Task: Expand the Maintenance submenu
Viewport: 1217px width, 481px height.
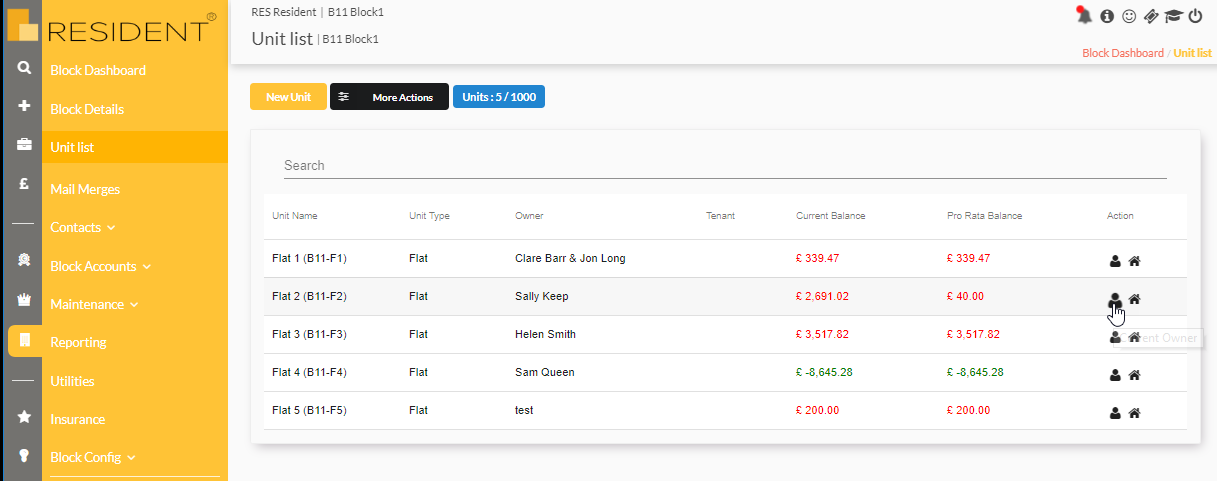Action: coord(94,304)
